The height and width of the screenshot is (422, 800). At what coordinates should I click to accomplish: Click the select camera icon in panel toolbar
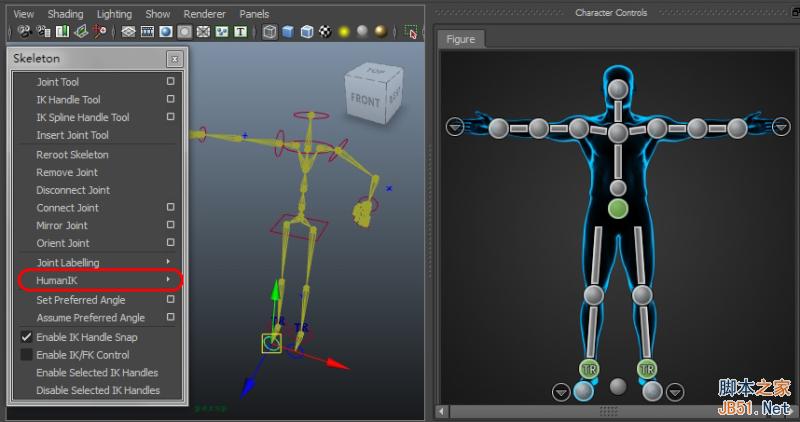tap(25, 32)
